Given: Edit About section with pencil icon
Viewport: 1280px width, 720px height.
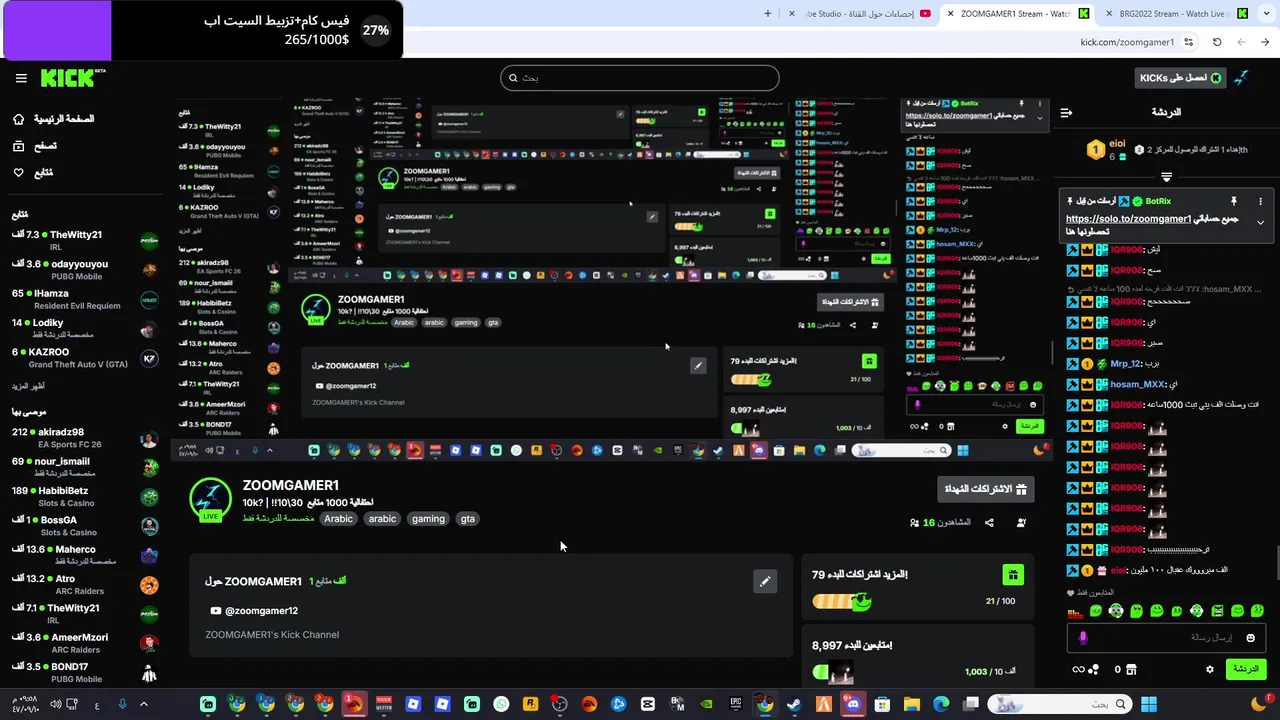Looking at the screenshot, I should point(765,582).
